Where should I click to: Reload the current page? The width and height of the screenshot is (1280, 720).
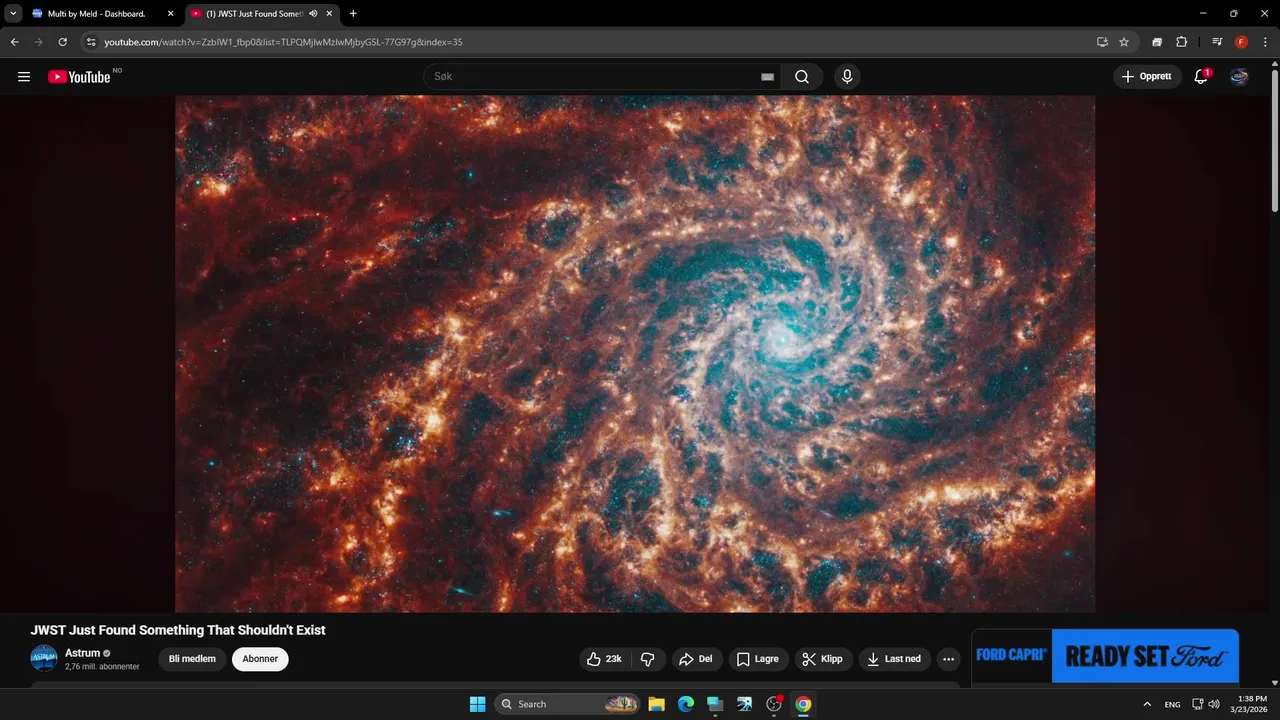pyautogui.click(x=63, y=42)
